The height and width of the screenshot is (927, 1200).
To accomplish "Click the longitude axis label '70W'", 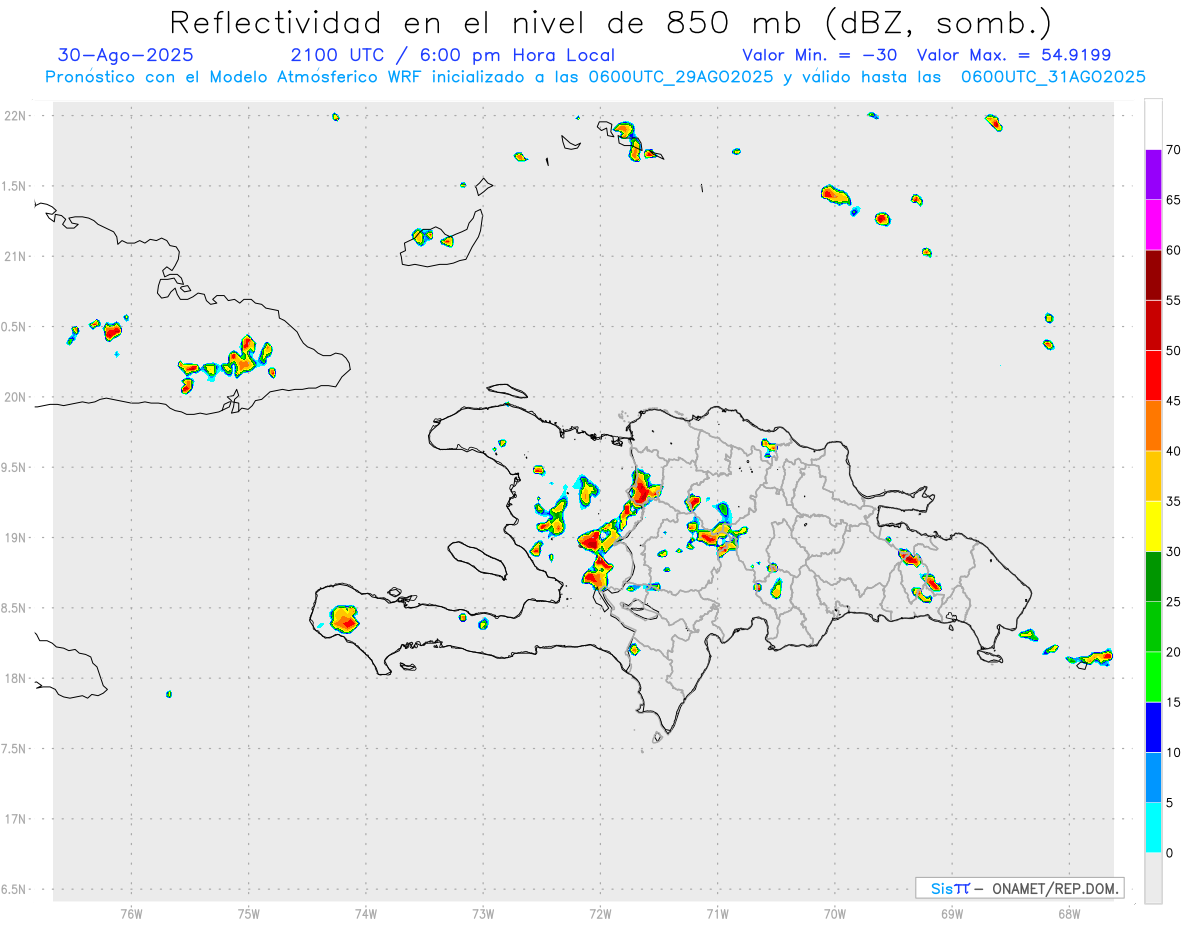I will (x=835, y=914).
